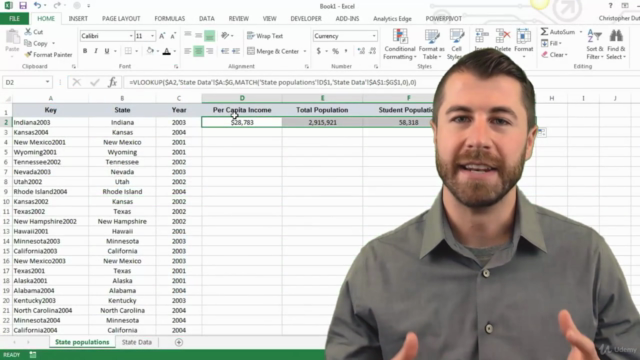Open the Clear eraser dropdown
This screenshot has height=360, width=640.
(x=554, y=55)
